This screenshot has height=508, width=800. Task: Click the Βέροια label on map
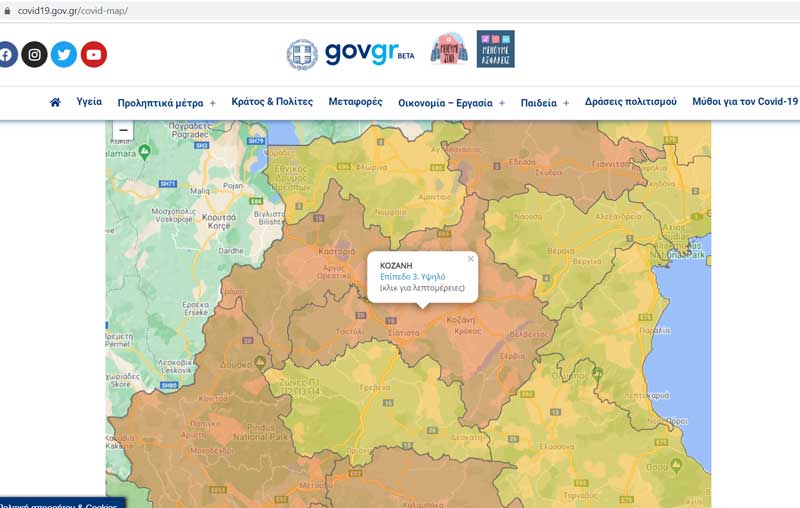(x=561, y=251)
